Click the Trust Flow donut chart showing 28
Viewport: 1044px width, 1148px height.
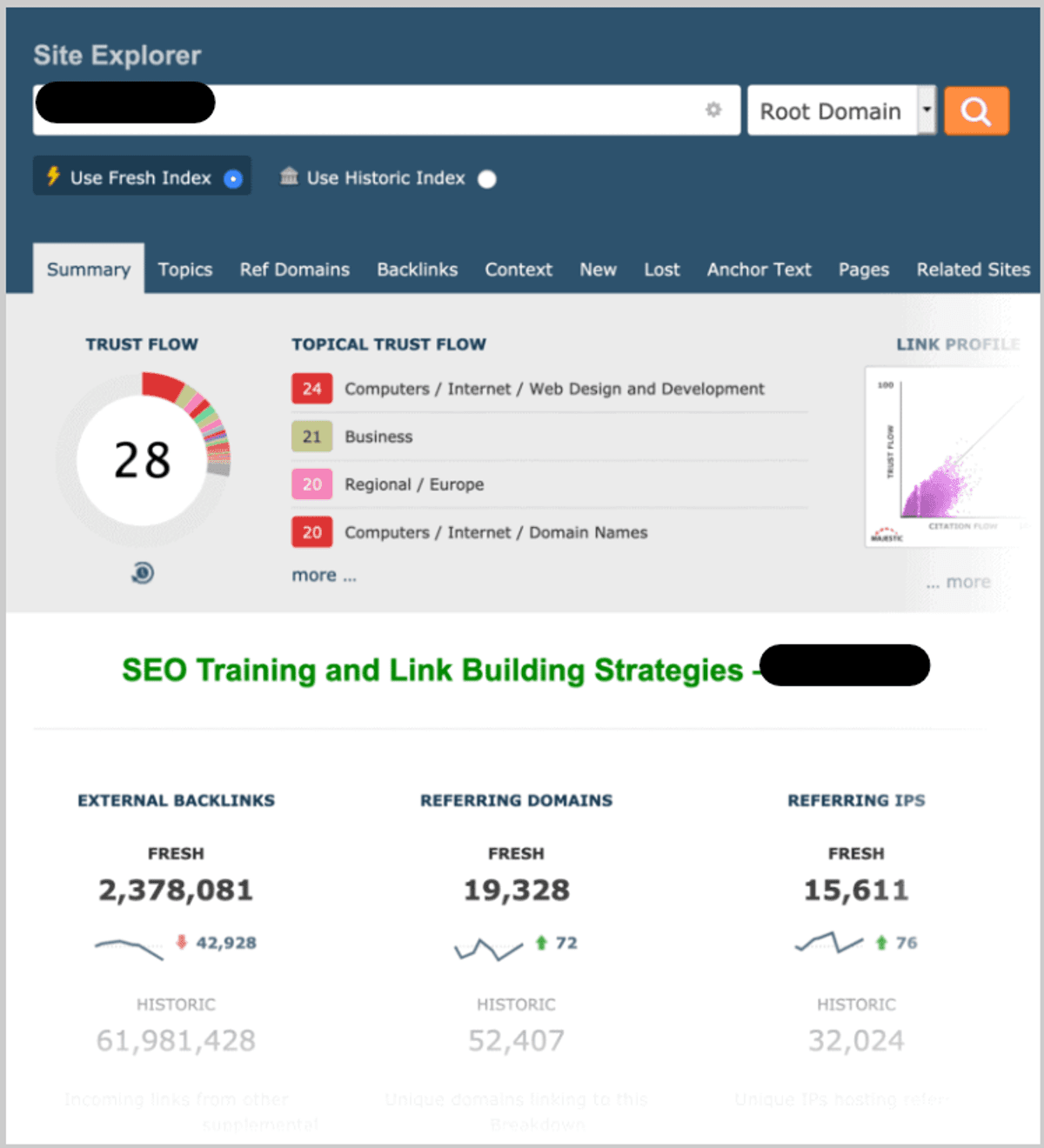(143, 460)
